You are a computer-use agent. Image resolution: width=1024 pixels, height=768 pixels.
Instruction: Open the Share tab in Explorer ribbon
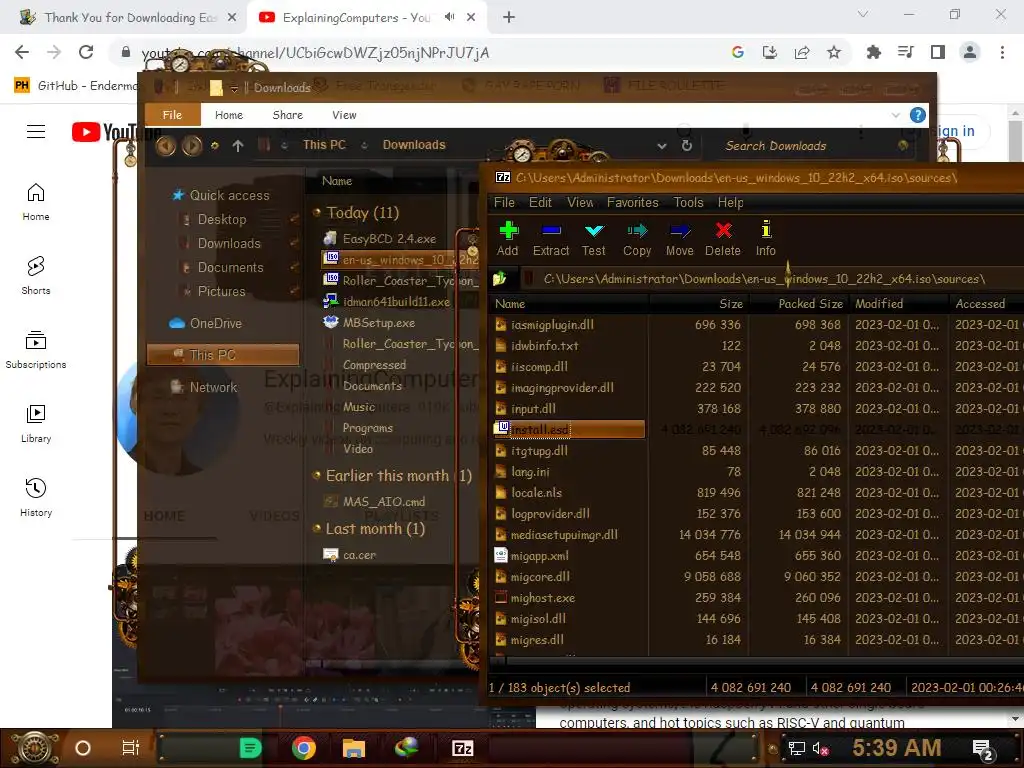(x=287, y=115)
